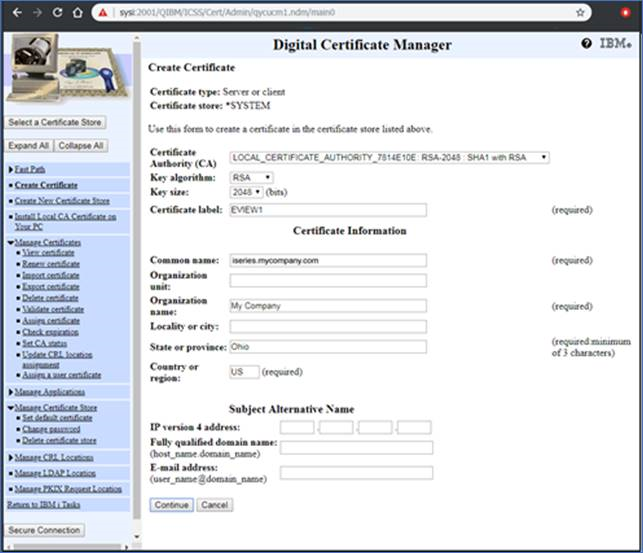
Task: Reload the page with the refresh icon
Action: 57,13
